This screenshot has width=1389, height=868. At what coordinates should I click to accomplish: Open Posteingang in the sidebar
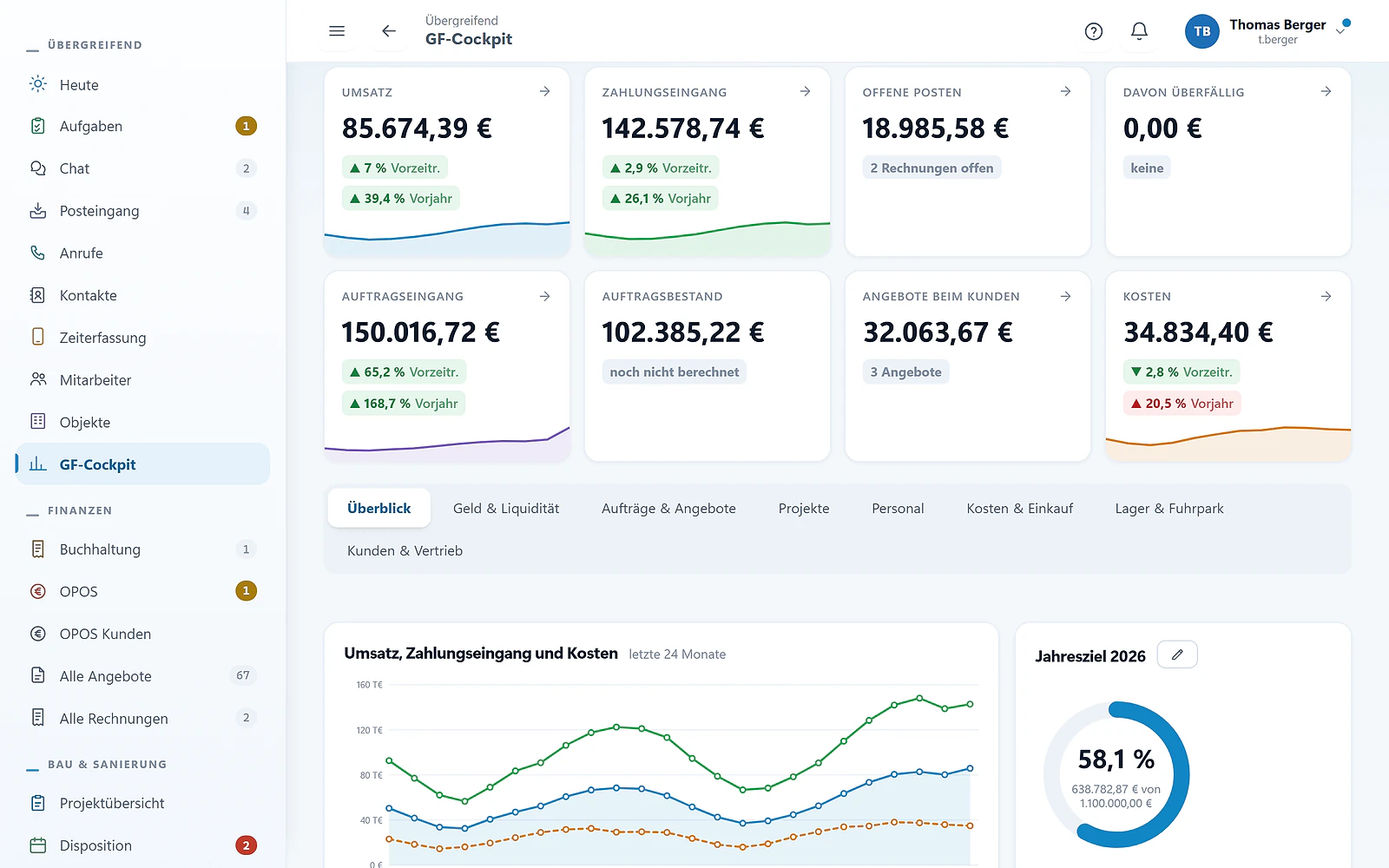coord(143,211)
